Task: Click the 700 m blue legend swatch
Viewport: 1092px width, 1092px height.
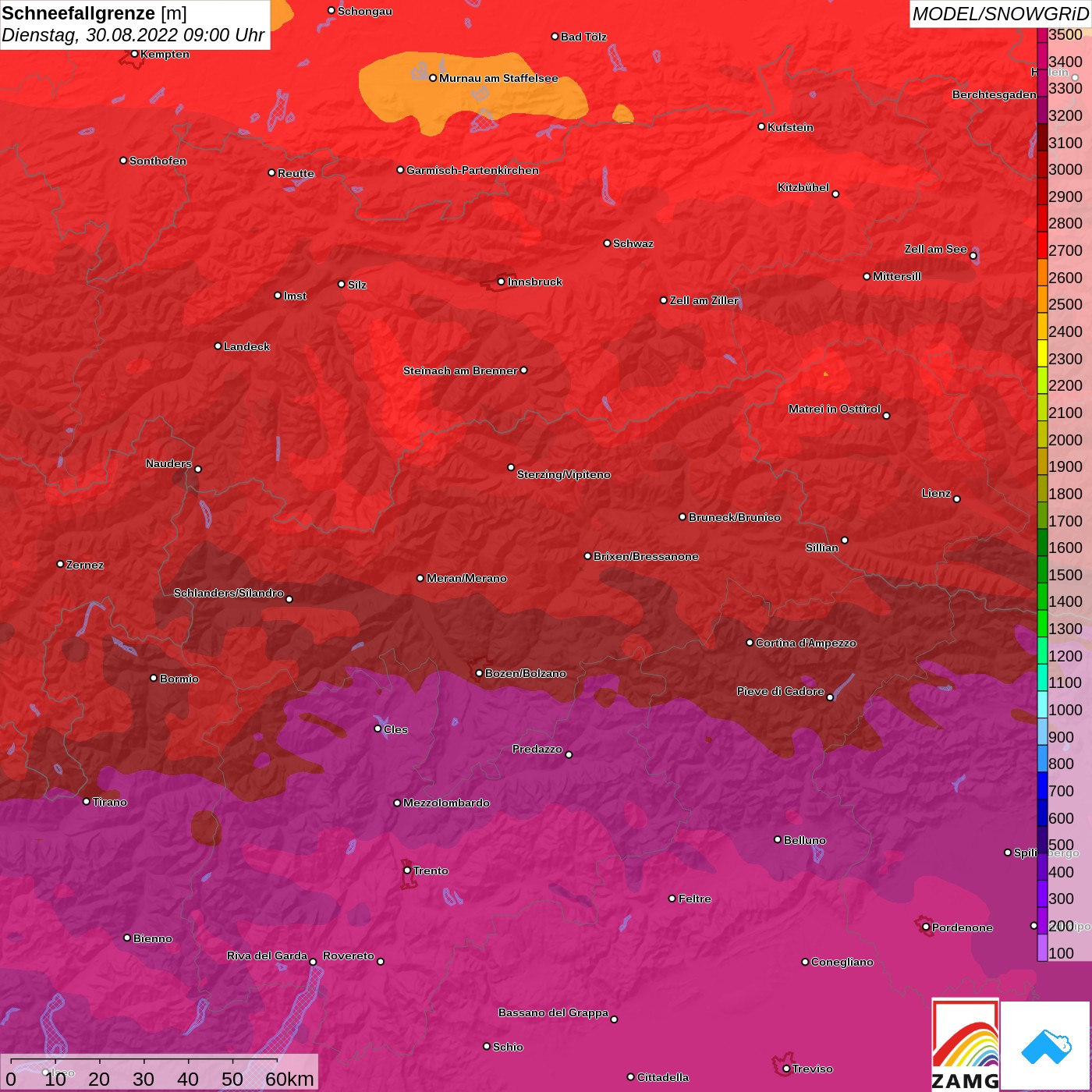Action: pos(1042,786)
